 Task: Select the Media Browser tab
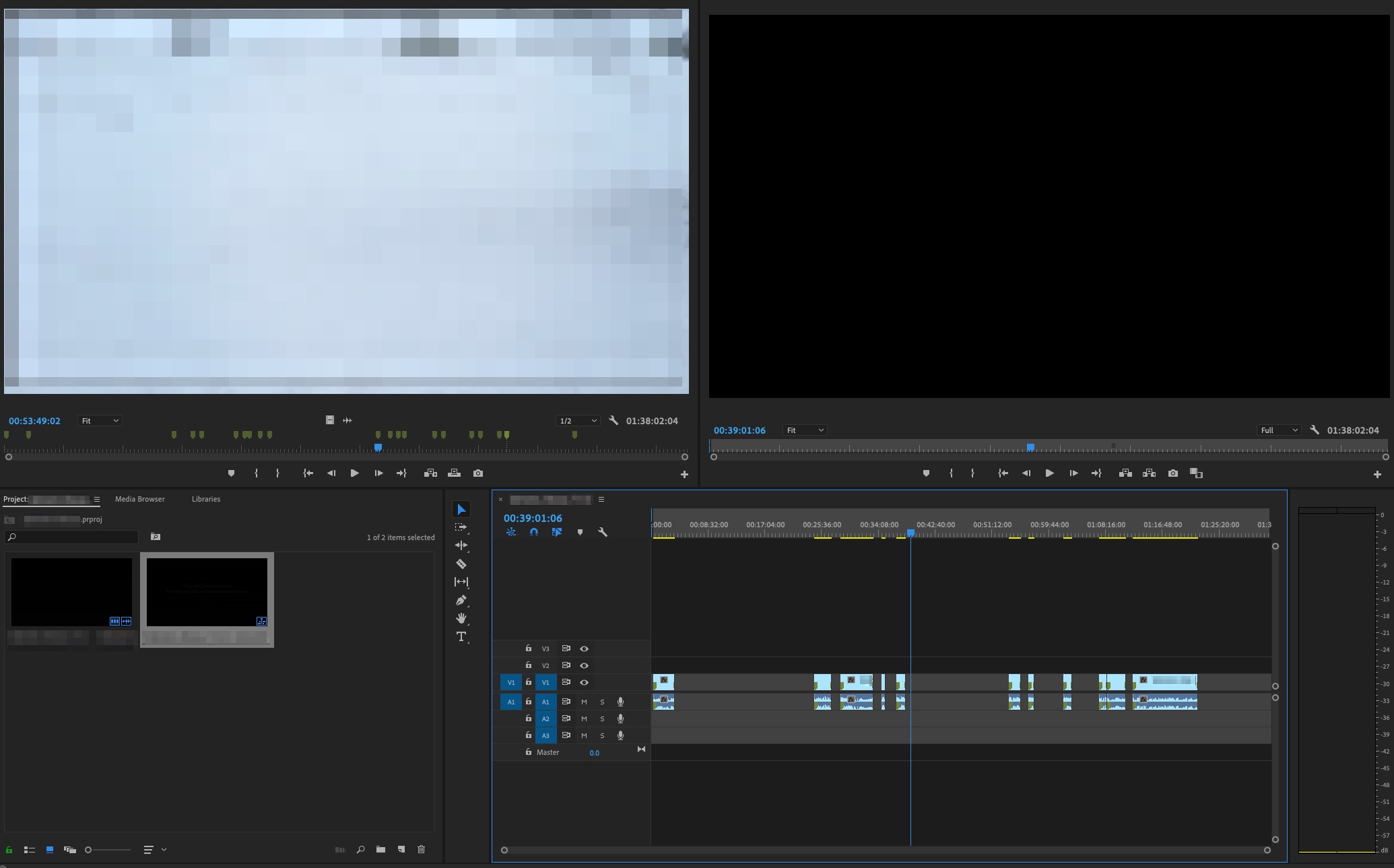click(140, 498)
